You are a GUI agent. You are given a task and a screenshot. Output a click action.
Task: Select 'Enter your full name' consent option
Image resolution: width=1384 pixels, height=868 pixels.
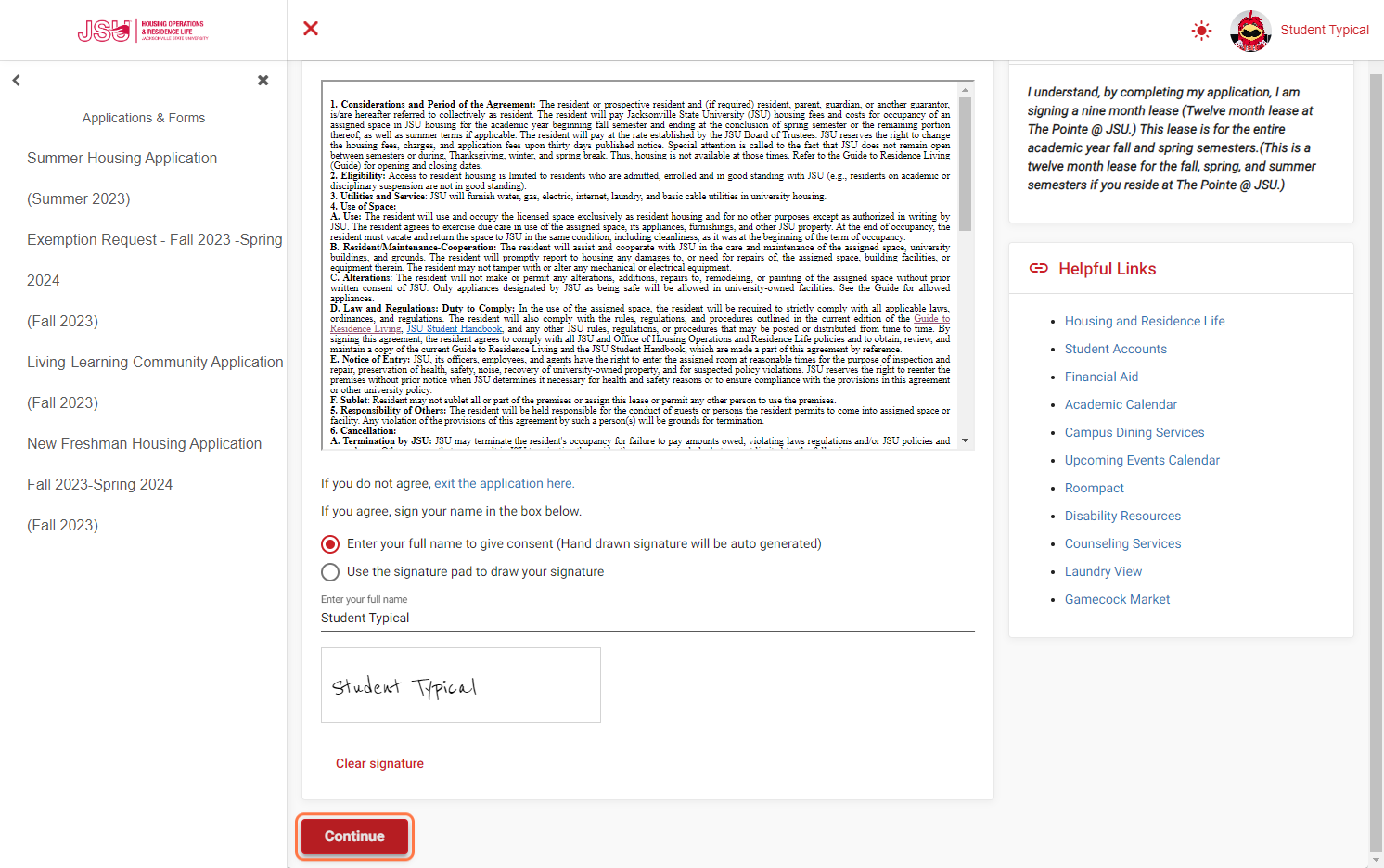pyautogui.click(x=330, y=544)
